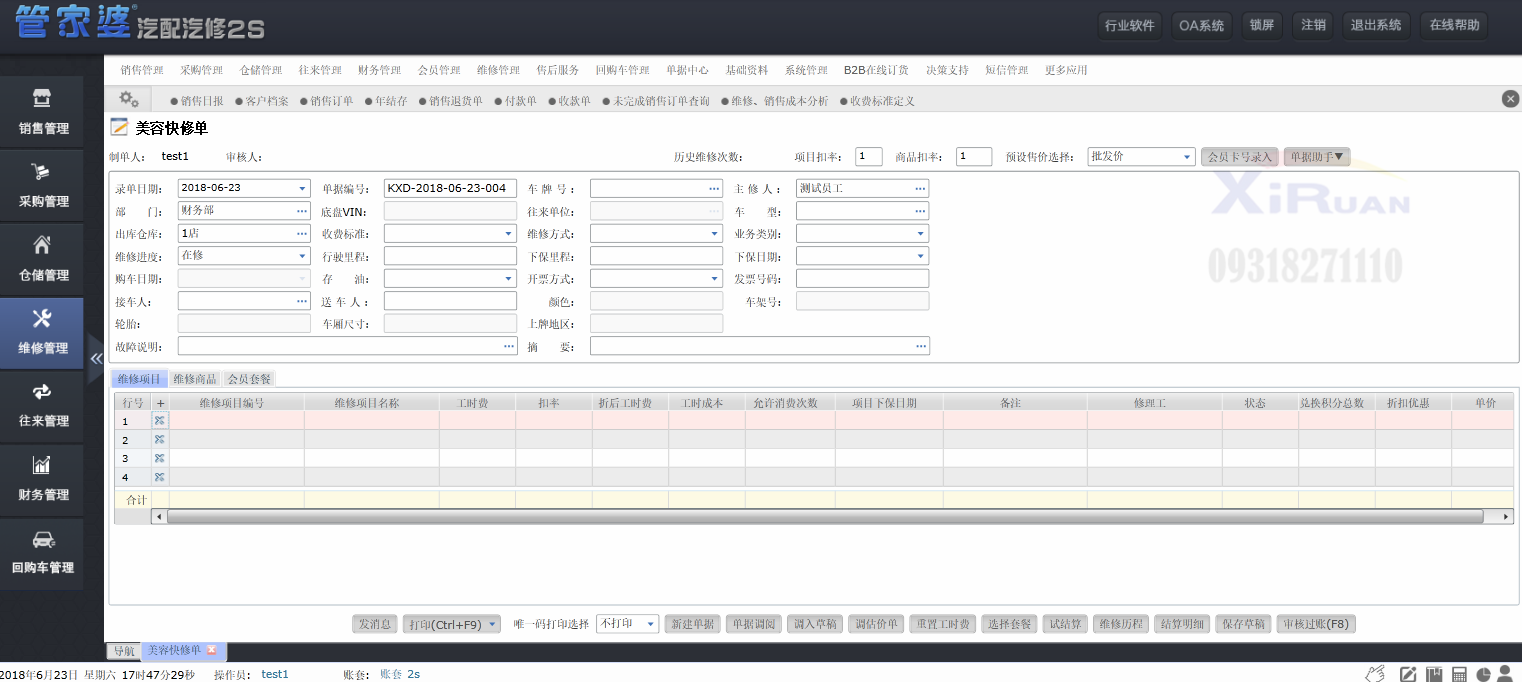Switch to 导航 bottom tab
Viewport: 1522px width, 682px height.
[124, 651]
